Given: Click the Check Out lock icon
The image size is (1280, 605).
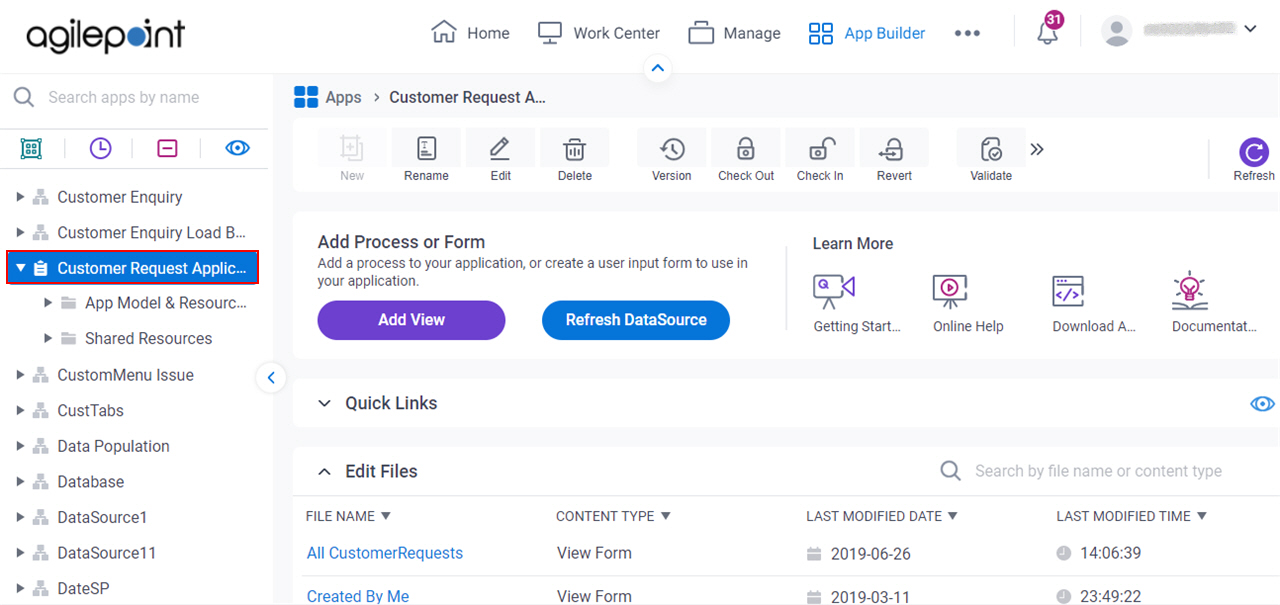Looking at the screenshot, I should click(746, 149).
